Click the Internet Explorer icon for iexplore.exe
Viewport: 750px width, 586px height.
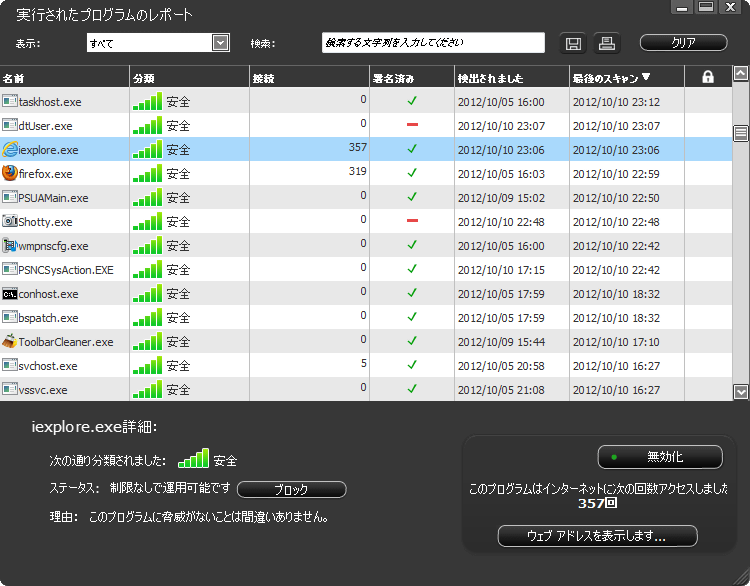(x=10, y=149)
